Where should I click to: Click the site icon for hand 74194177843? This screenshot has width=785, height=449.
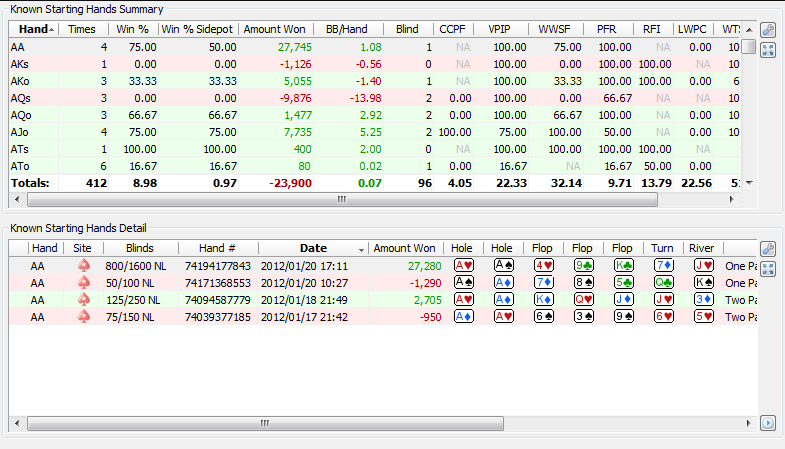click(x=83, y=265)
